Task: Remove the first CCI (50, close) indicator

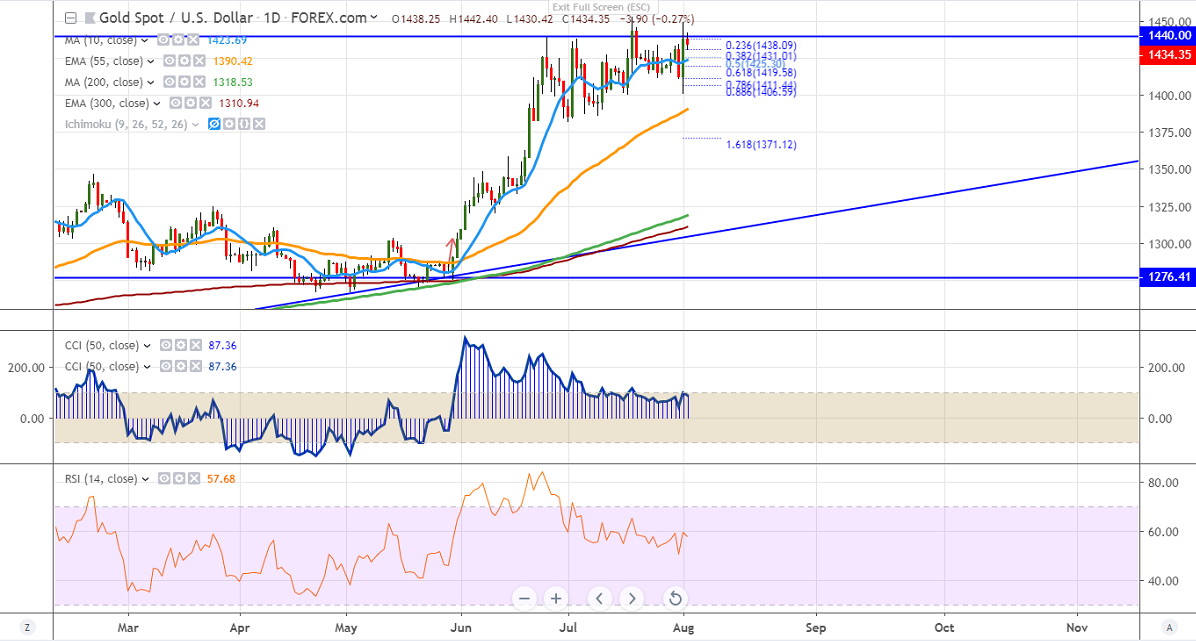Action: (195, 345)
